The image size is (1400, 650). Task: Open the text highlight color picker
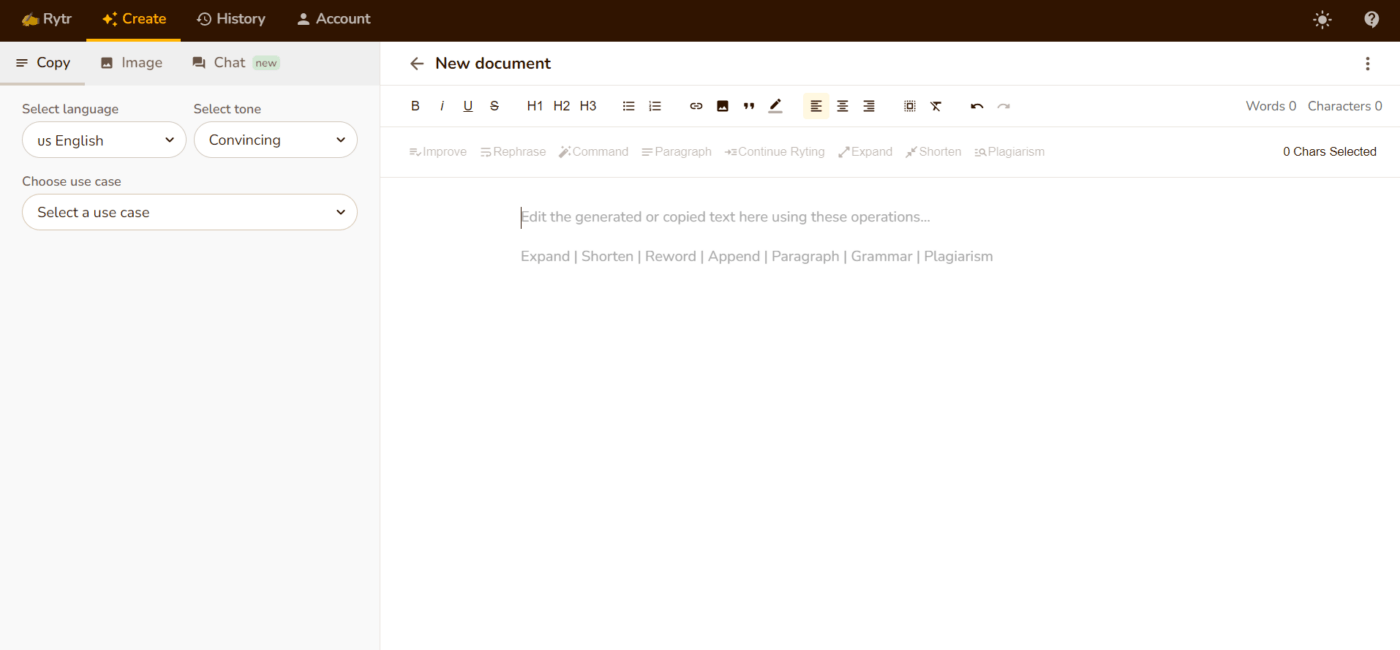point(775,106)
